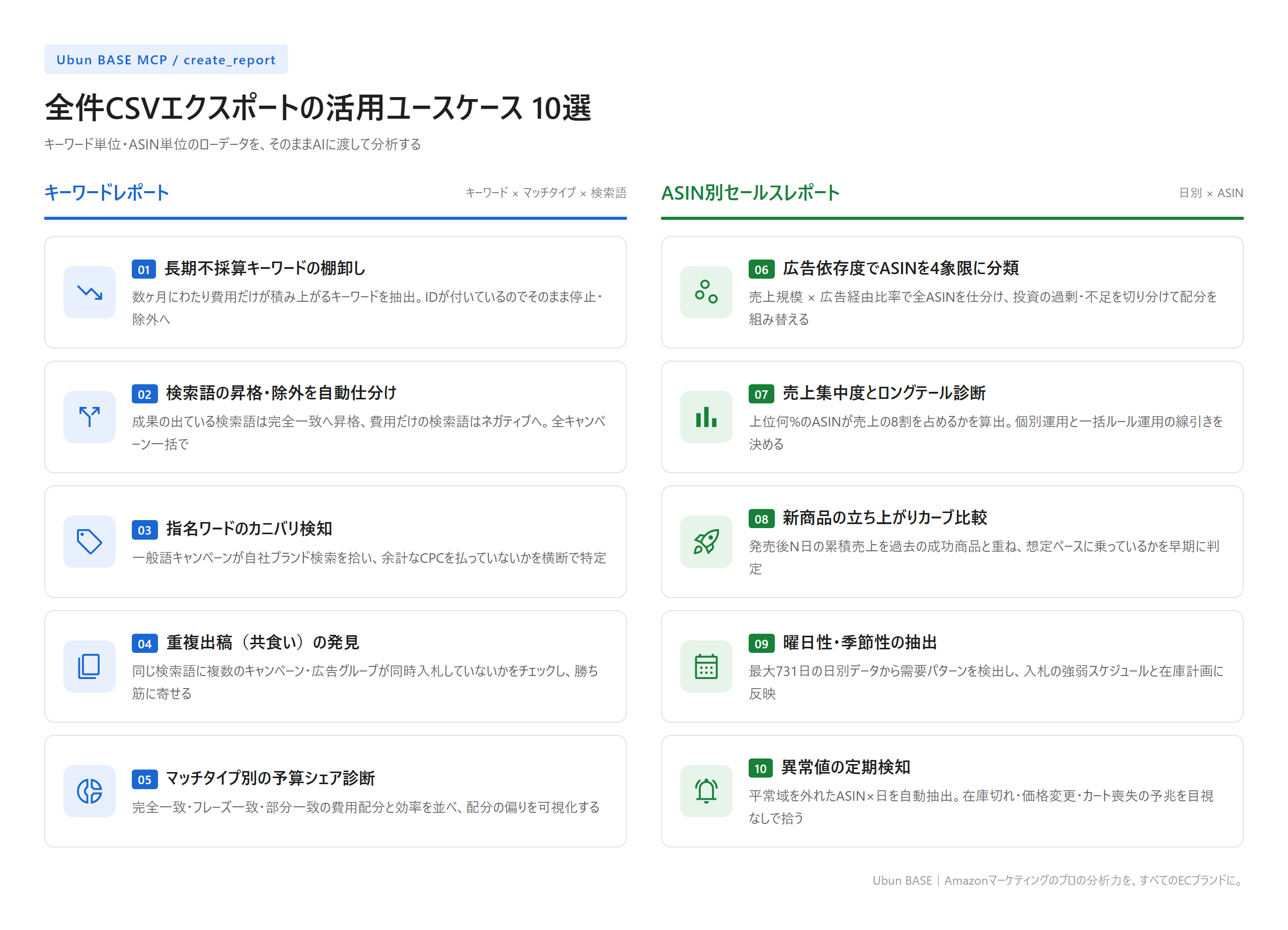Screen dimensions: 1288x930
Task: Open the 売上集中度とロングテール診断 title
Action: (x=883, y=393)
